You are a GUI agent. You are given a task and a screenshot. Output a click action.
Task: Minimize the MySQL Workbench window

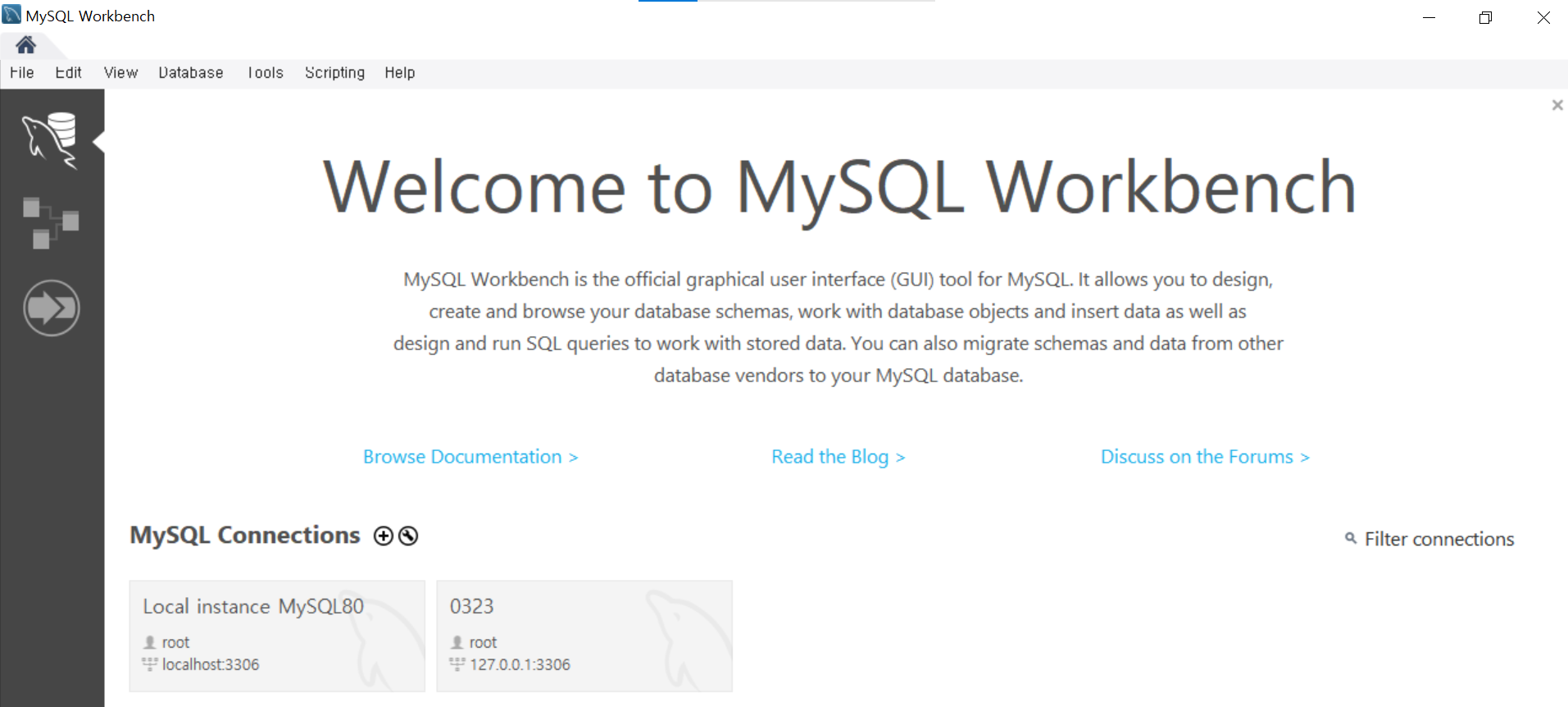(1429, 17)
